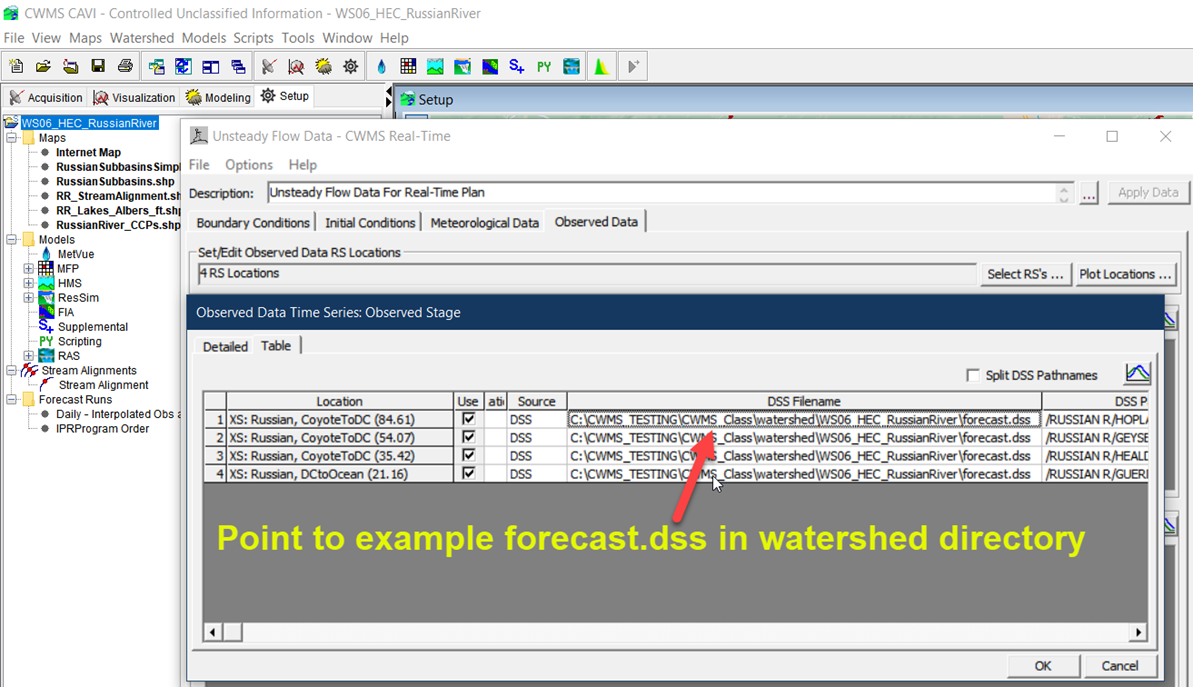Click the Print toolbar icon

126,67
